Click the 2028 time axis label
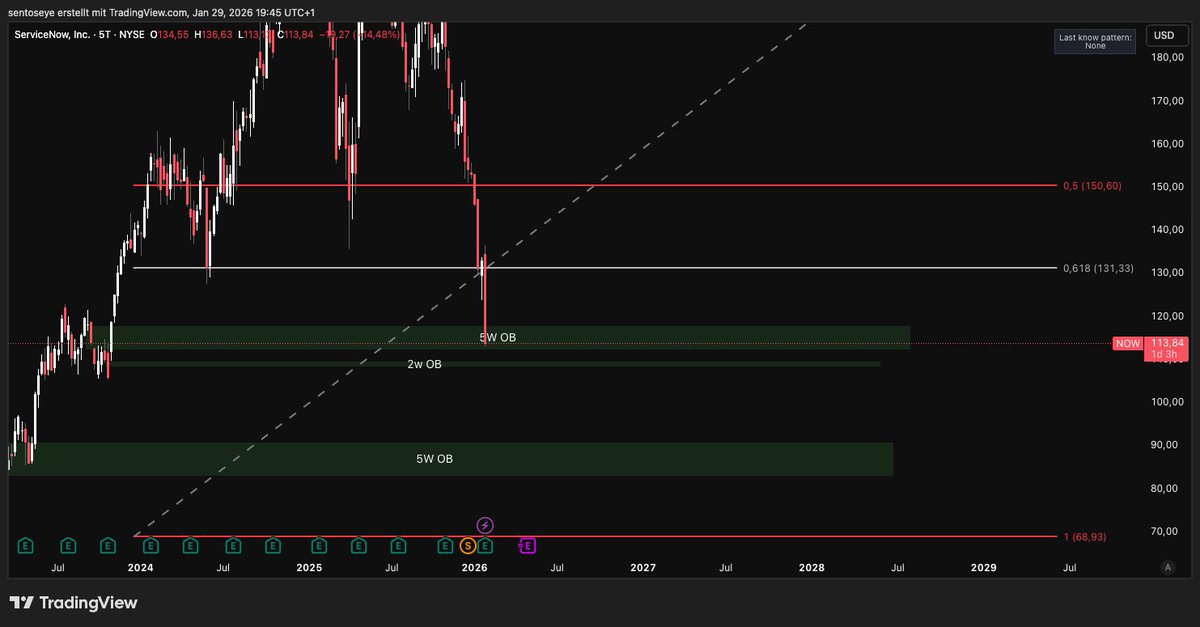1200x627 pixels. 812,568
